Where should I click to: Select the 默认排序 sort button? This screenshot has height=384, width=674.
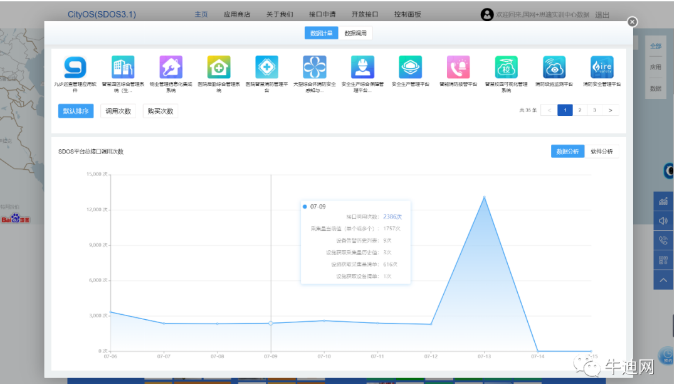coord(76,111)
